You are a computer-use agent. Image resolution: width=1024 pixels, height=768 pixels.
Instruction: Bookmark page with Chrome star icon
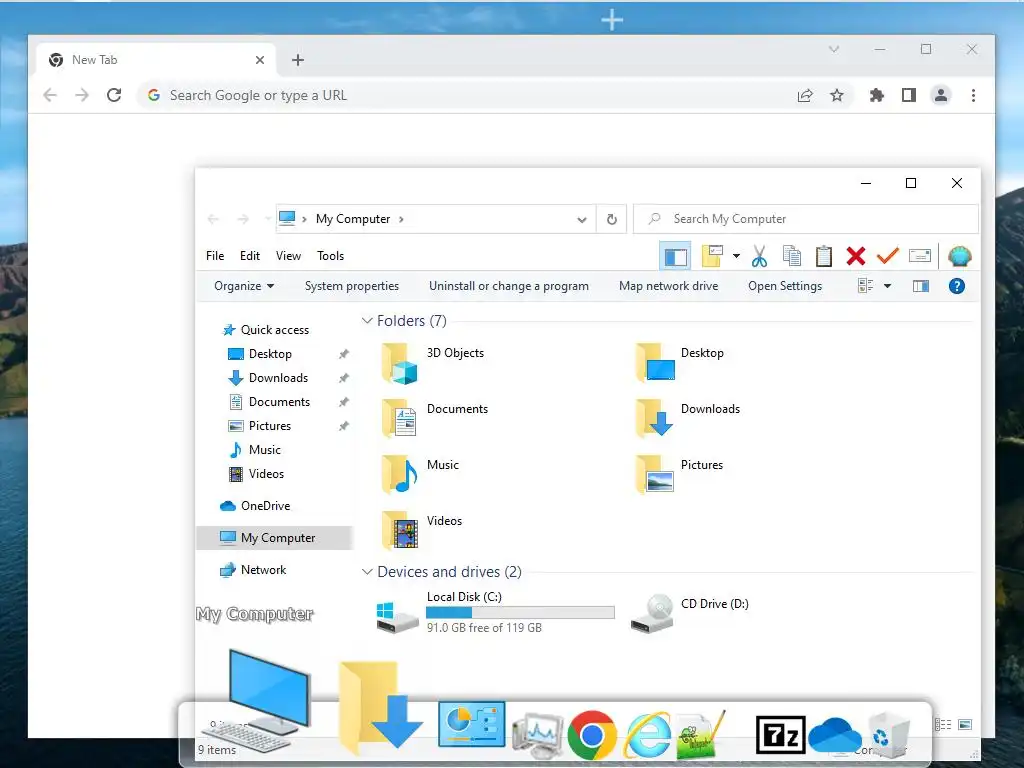click(837, 95)
